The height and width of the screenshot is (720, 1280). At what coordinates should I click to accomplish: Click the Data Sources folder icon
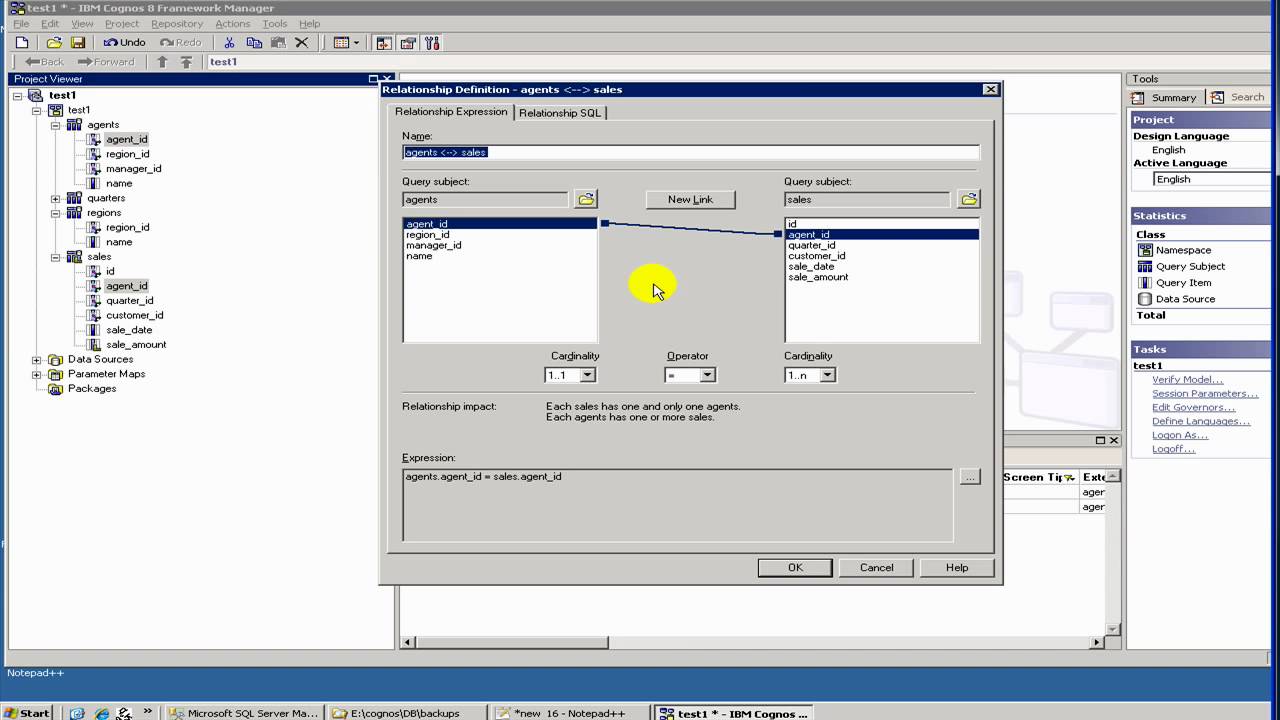57,359
